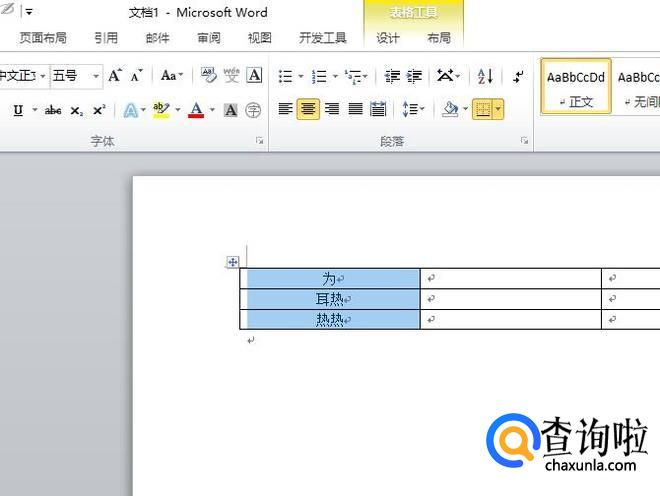The image size is (660, 496).
Task: Toggle subscript formatting
Action: 76,110
